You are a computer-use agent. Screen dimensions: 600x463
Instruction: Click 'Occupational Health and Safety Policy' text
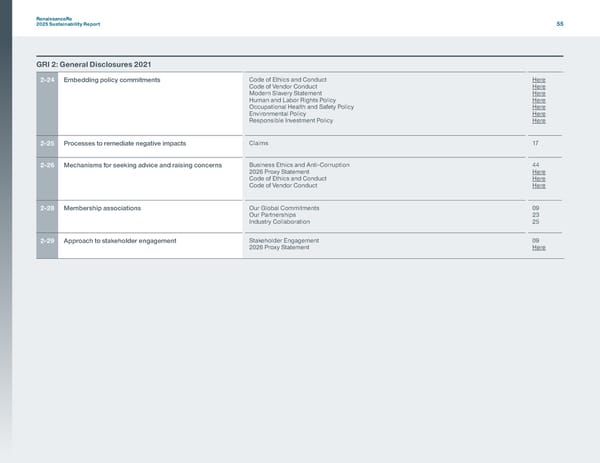click(x=302, y=107)
